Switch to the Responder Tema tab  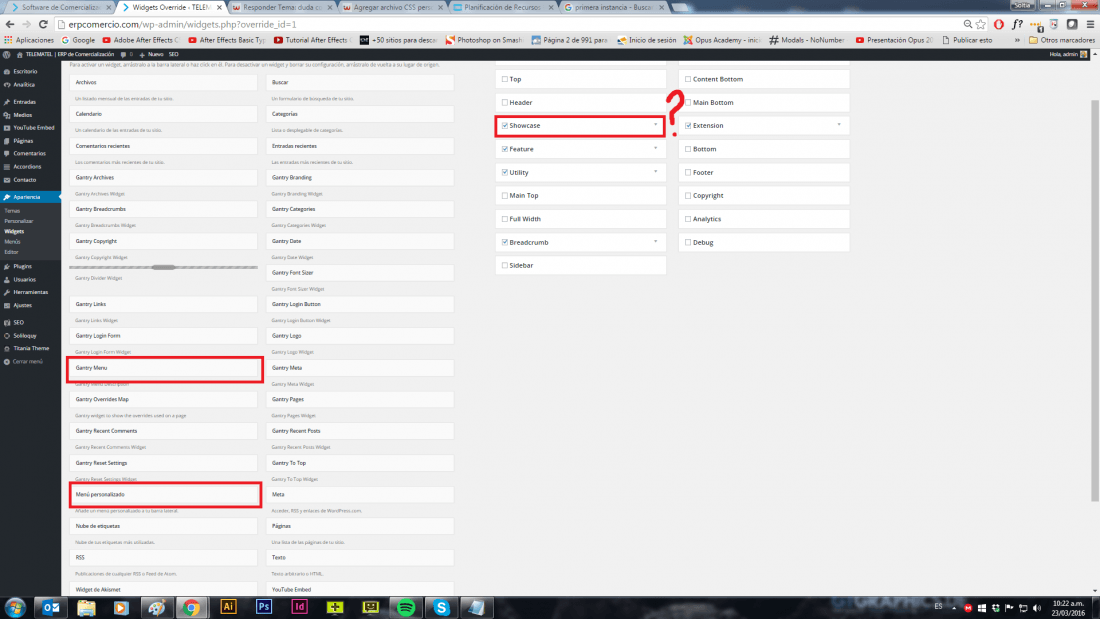281,7
